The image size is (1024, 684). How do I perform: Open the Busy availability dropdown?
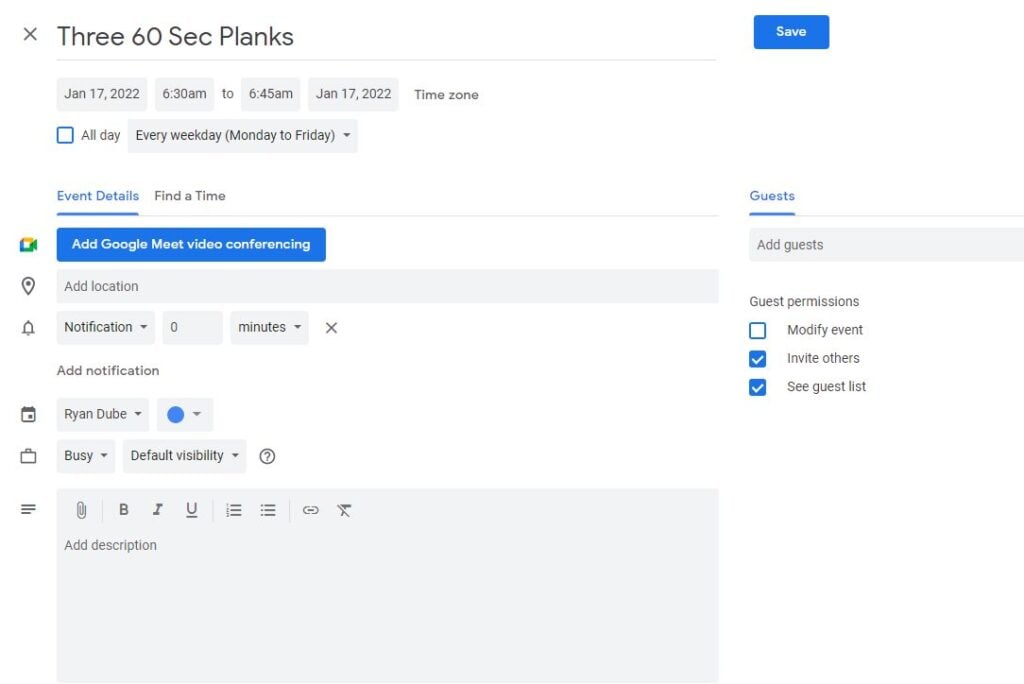point(85,456)
